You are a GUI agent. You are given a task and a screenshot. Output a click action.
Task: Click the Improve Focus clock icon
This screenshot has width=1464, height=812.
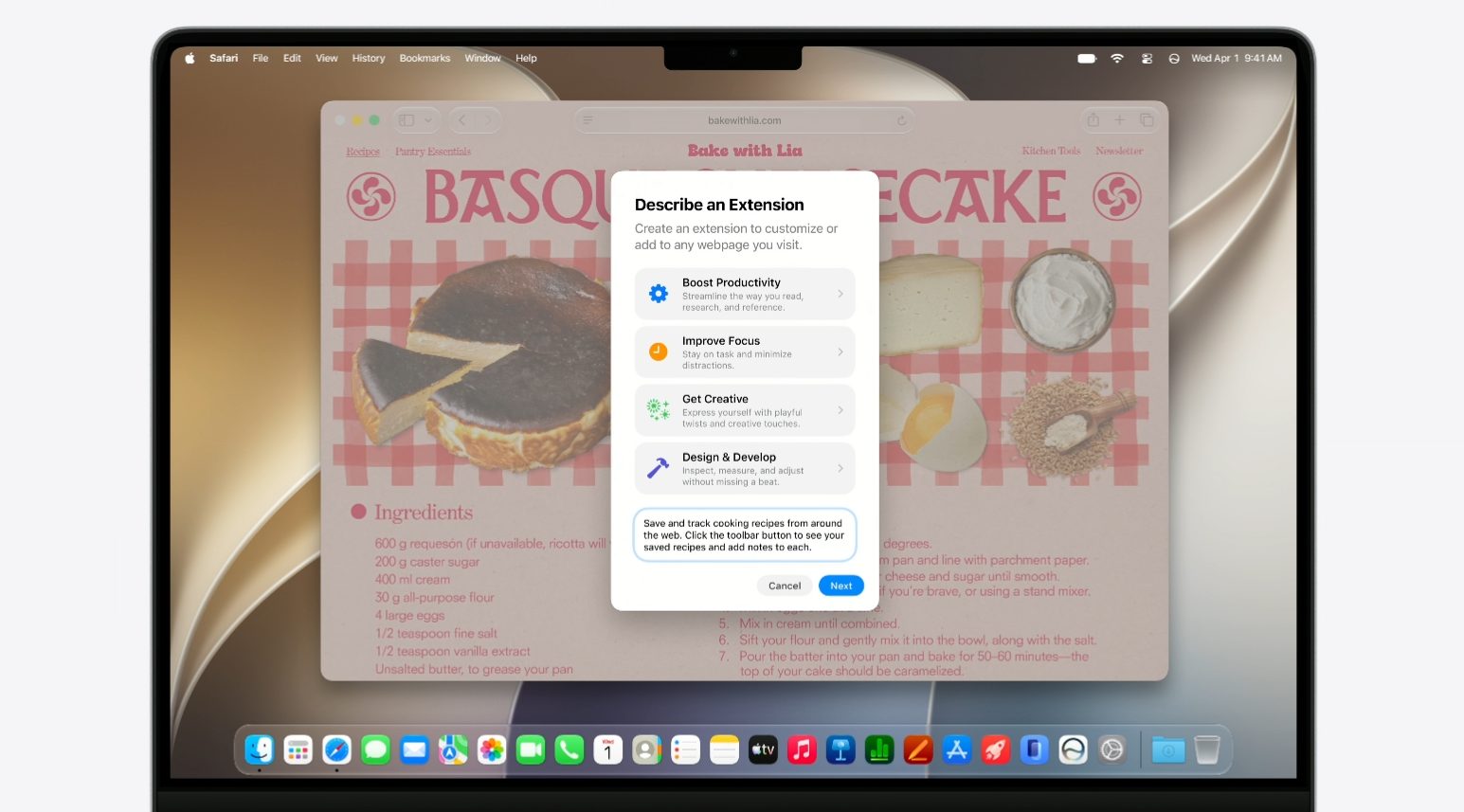click(x=658, y=352)
